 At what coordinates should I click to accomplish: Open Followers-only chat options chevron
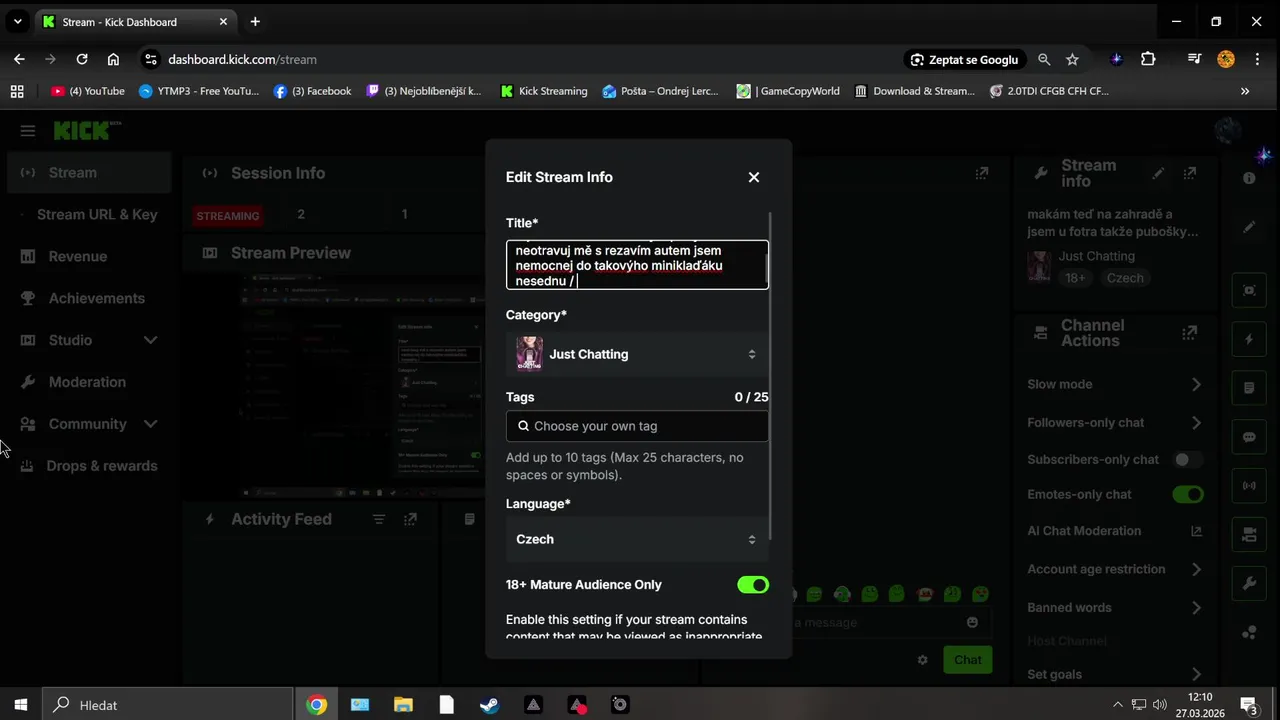(x=1196, y=423)
